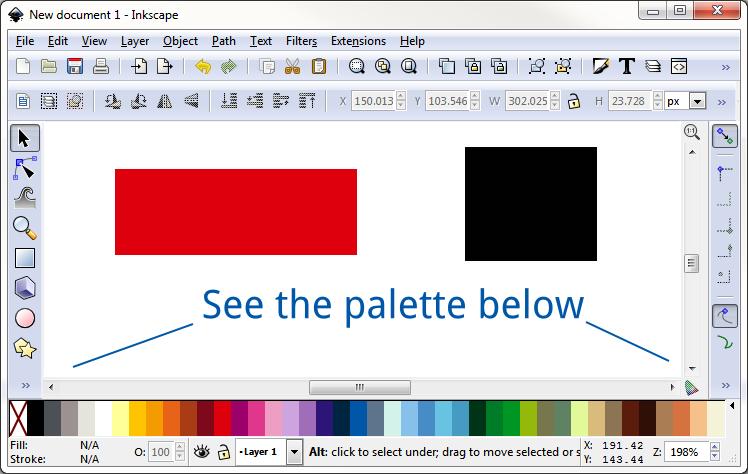Toggle current layer visibility eye
Image resolution: width=748 pixels, height=474 pixels.
click(x=201, y=451)
